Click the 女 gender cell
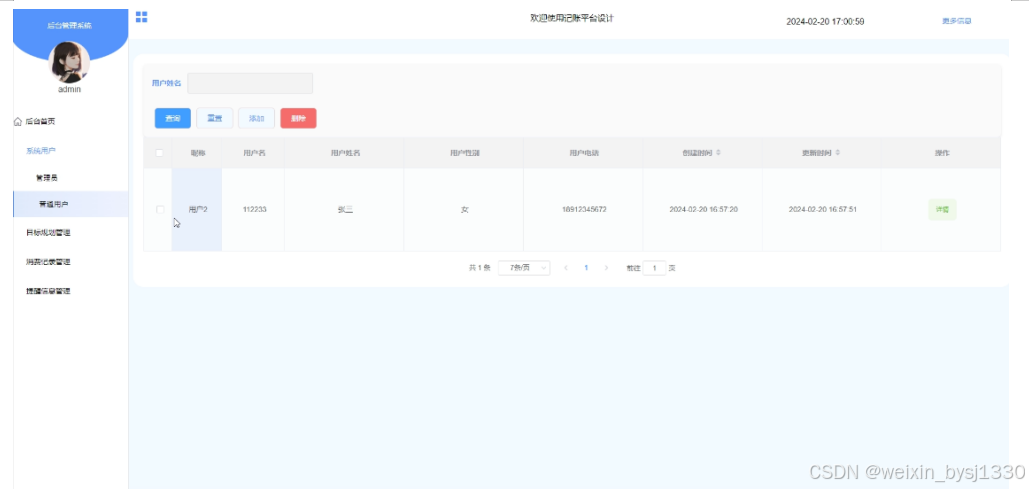The image size is (1029, 490). pos(465,210)
